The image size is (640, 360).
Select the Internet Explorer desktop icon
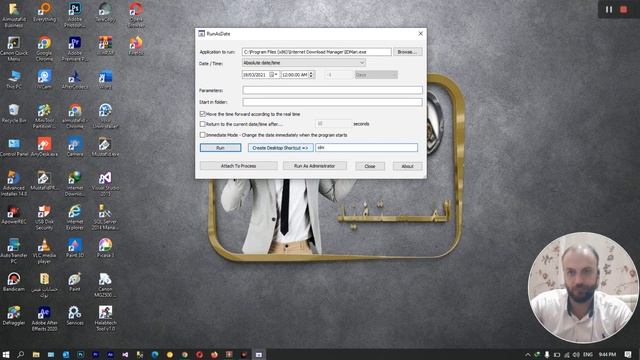(75, 217)
